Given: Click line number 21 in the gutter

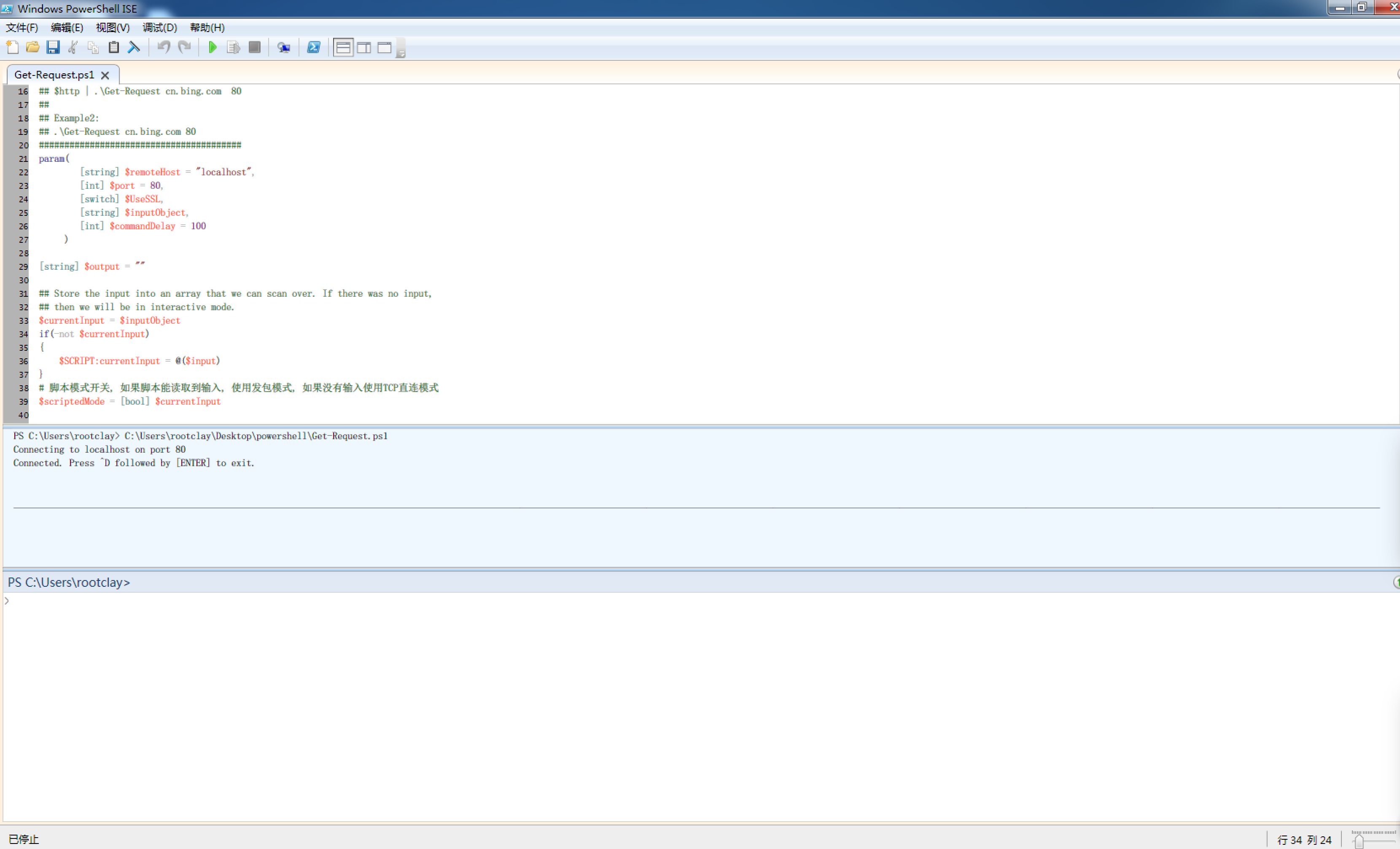Looking at the screenshot, I should coord(23,159).
